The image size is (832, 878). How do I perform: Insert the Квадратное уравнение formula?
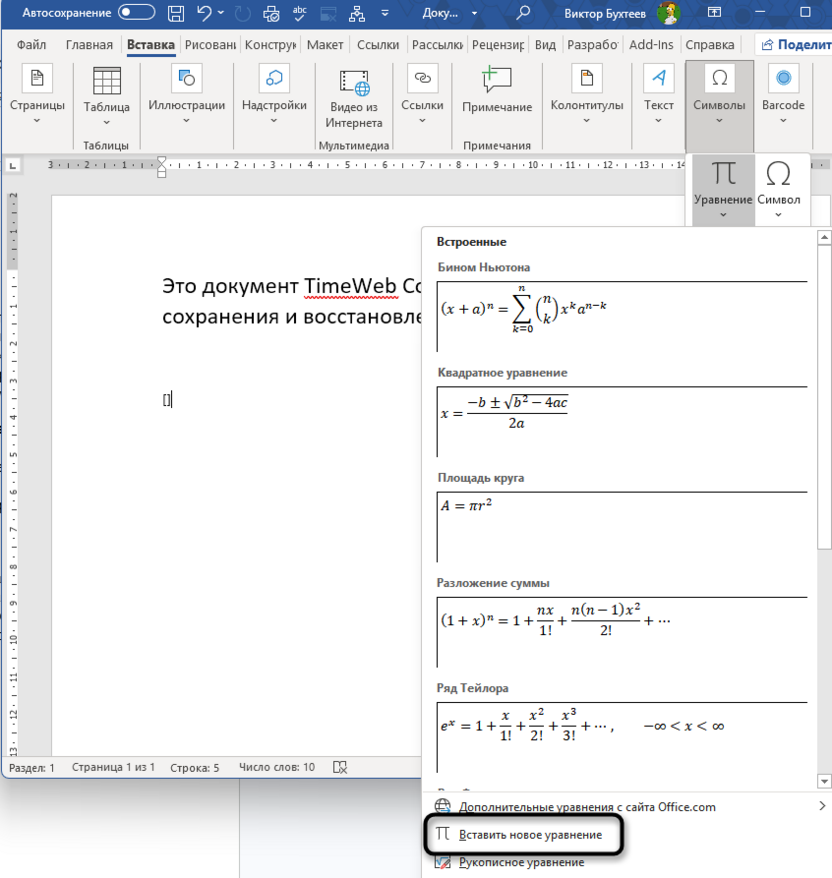click(x=621, y=422)
